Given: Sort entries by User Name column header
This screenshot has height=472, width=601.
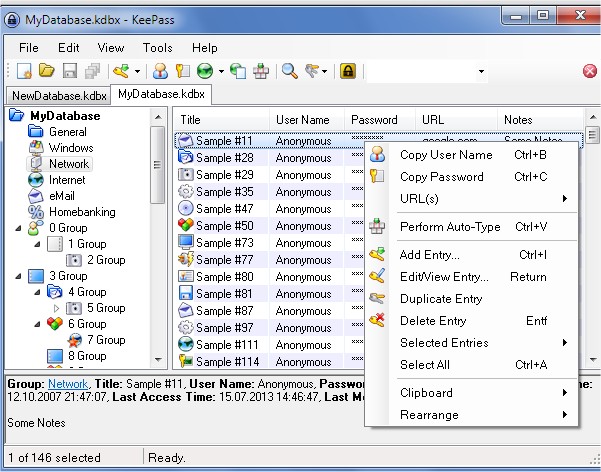Looking at the screenshot, I should pyautogui.click(x=302, y=119).
